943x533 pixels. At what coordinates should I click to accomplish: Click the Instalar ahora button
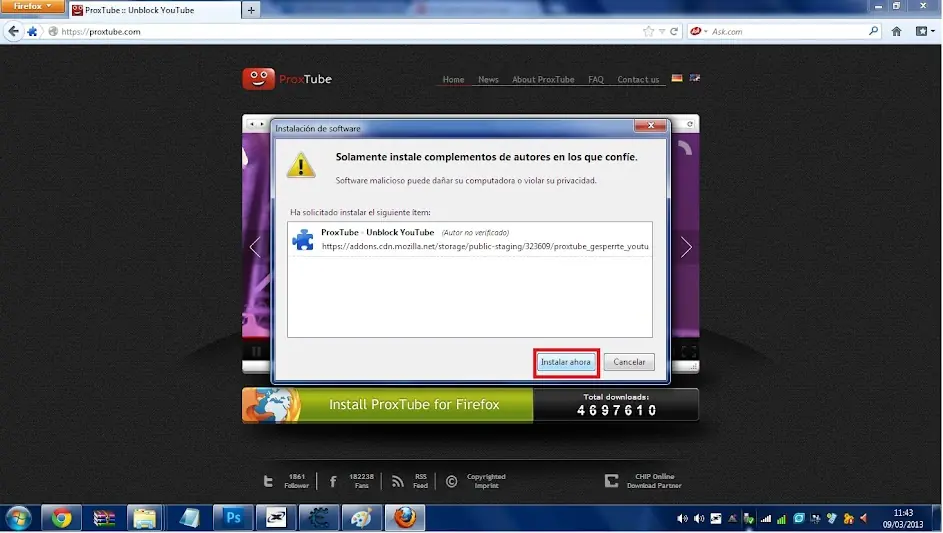[x=565, y=362]
